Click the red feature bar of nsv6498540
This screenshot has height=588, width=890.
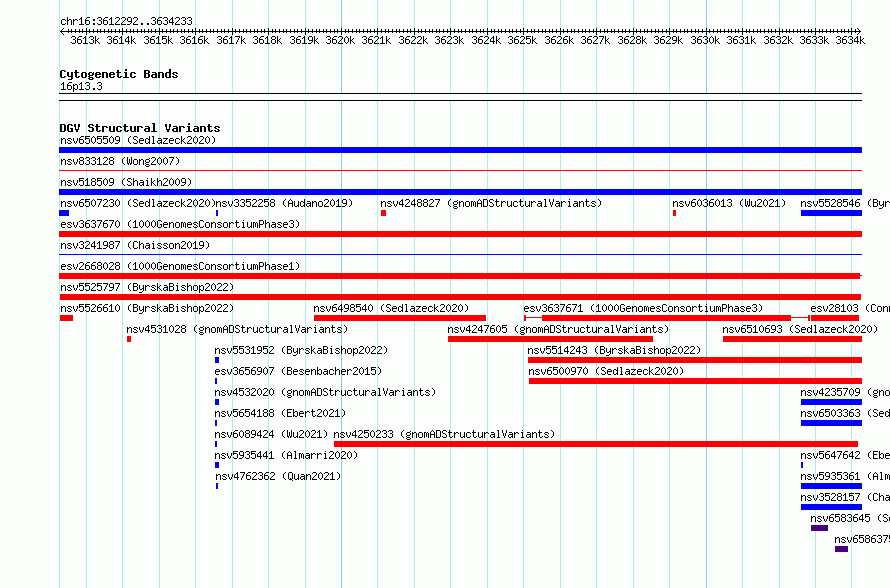tap(400, 318)
